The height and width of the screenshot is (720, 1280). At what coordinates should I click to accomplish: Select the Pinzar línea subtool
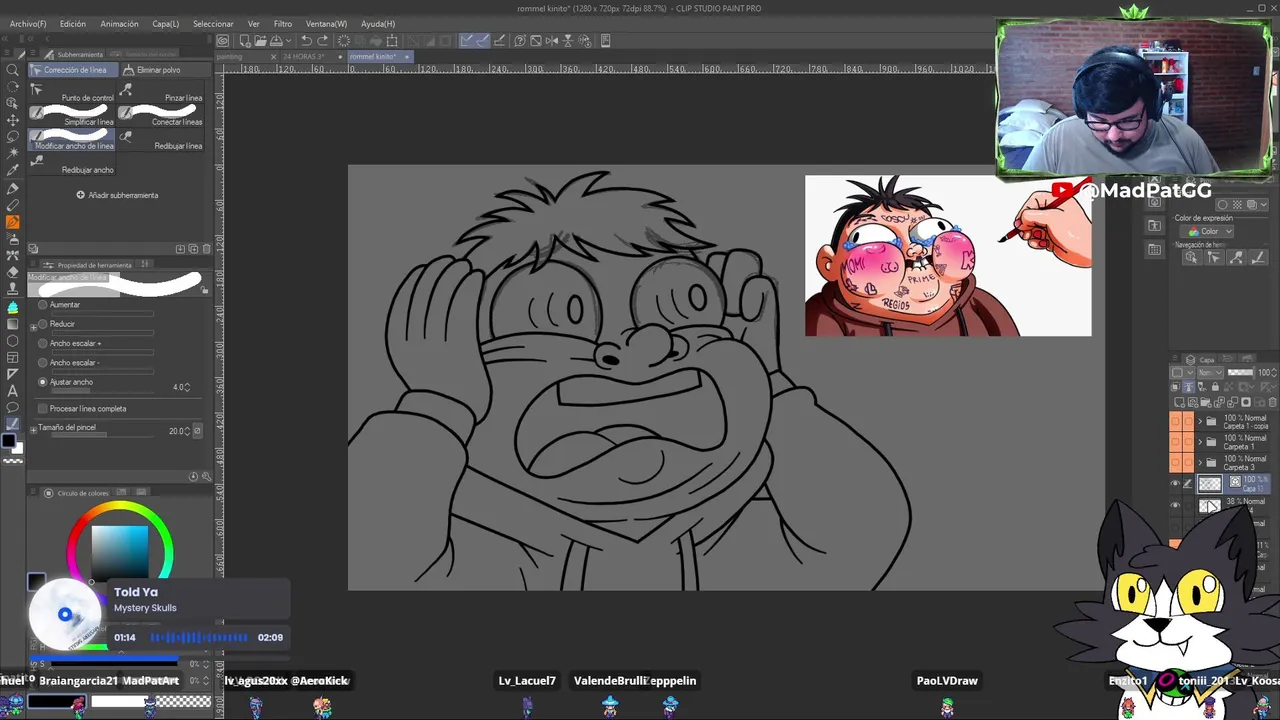[162, 92]
